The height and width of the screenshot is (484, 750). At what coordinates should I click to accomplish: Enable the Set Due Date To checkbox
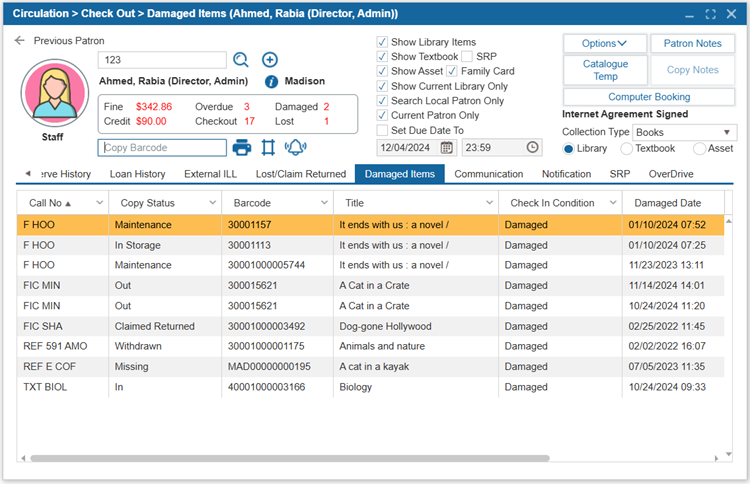click(382, 130)
